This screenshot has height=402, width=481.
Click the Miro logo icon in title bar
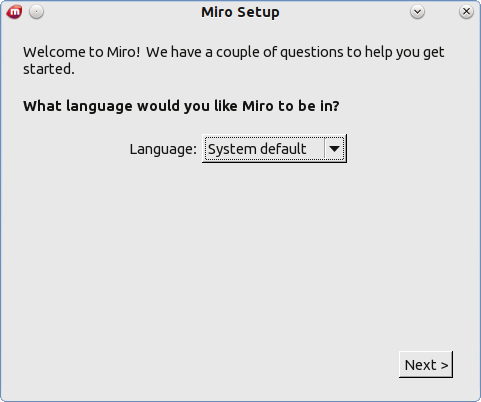(x=14, y=12)
